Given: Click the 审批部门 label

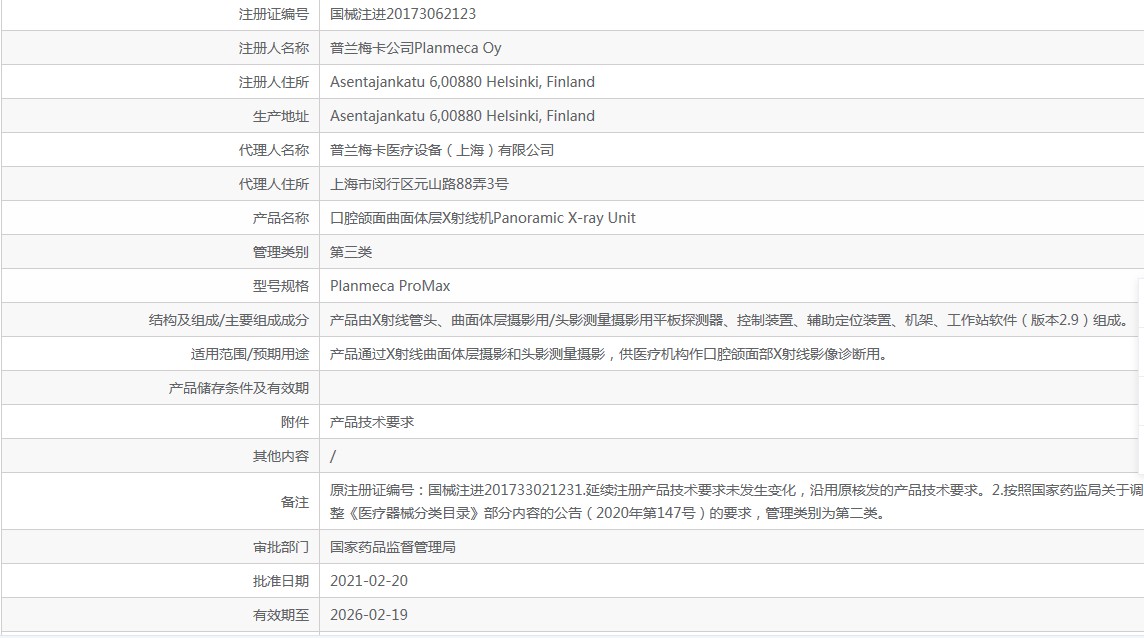Looking at the screenshot, I should [281, 547].
